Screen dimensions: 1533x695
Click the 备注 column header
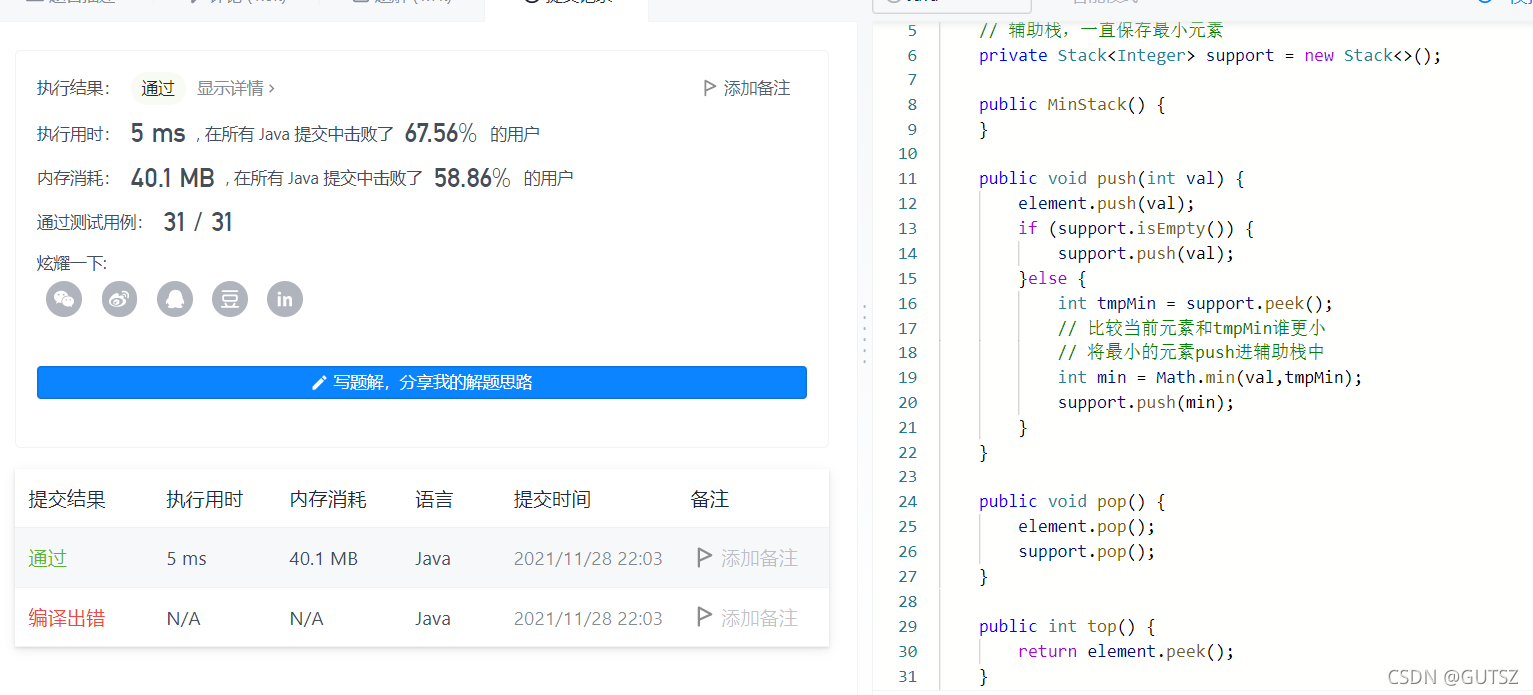709,499
